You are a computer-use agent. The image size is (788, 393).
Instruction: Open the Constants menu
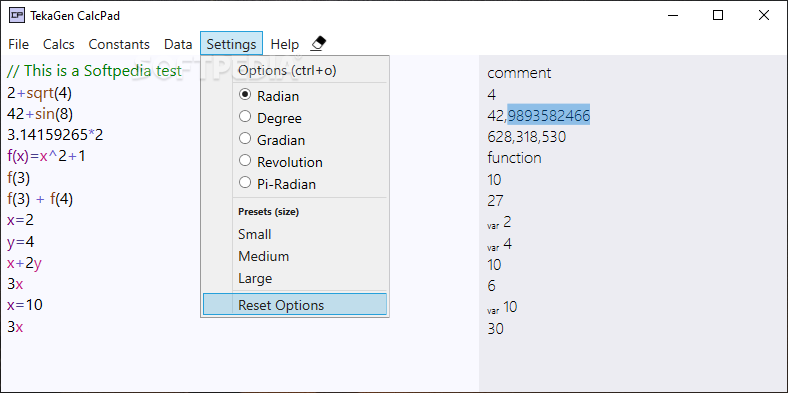tap(119, 44)
